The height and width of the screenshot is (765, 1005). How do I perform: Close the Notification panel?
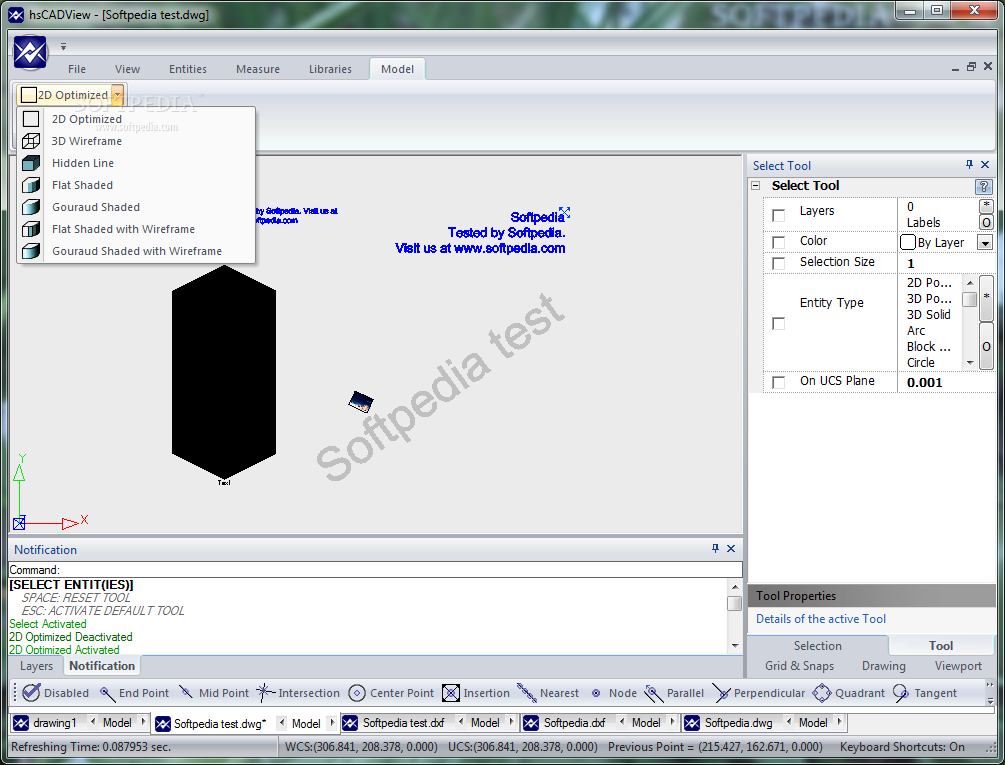click(731, 548)
